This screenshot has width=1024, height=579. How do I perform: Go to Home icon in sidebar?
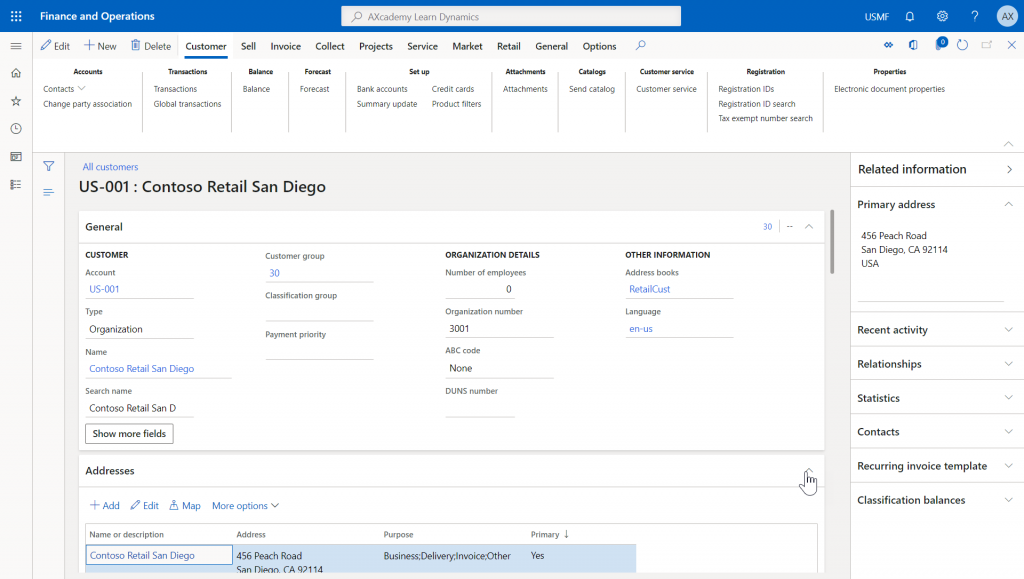pyautogui.click(x=16, y=73)
